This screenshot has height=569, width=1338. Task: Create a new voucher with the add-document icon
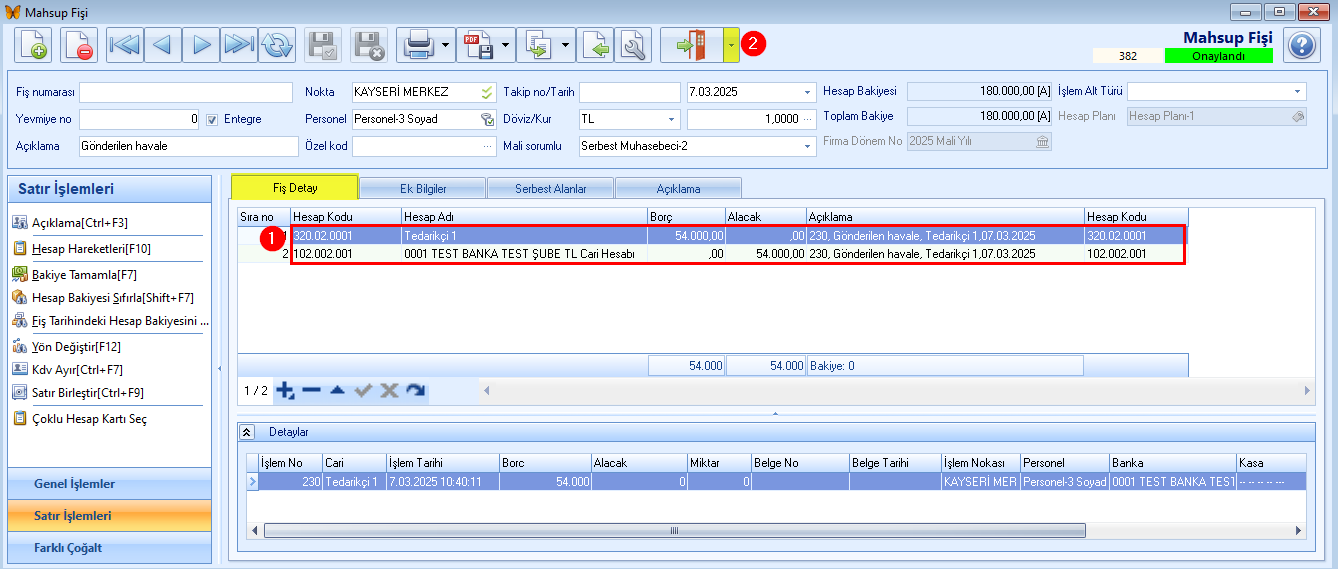coord(33,45)
